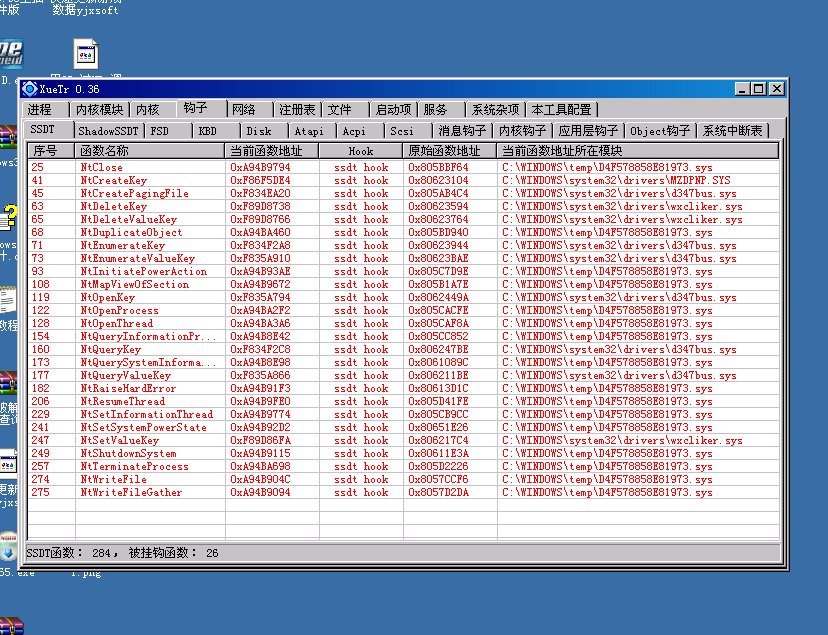
Task: Sort by the 序号 column header
Action: pos(51,151)
